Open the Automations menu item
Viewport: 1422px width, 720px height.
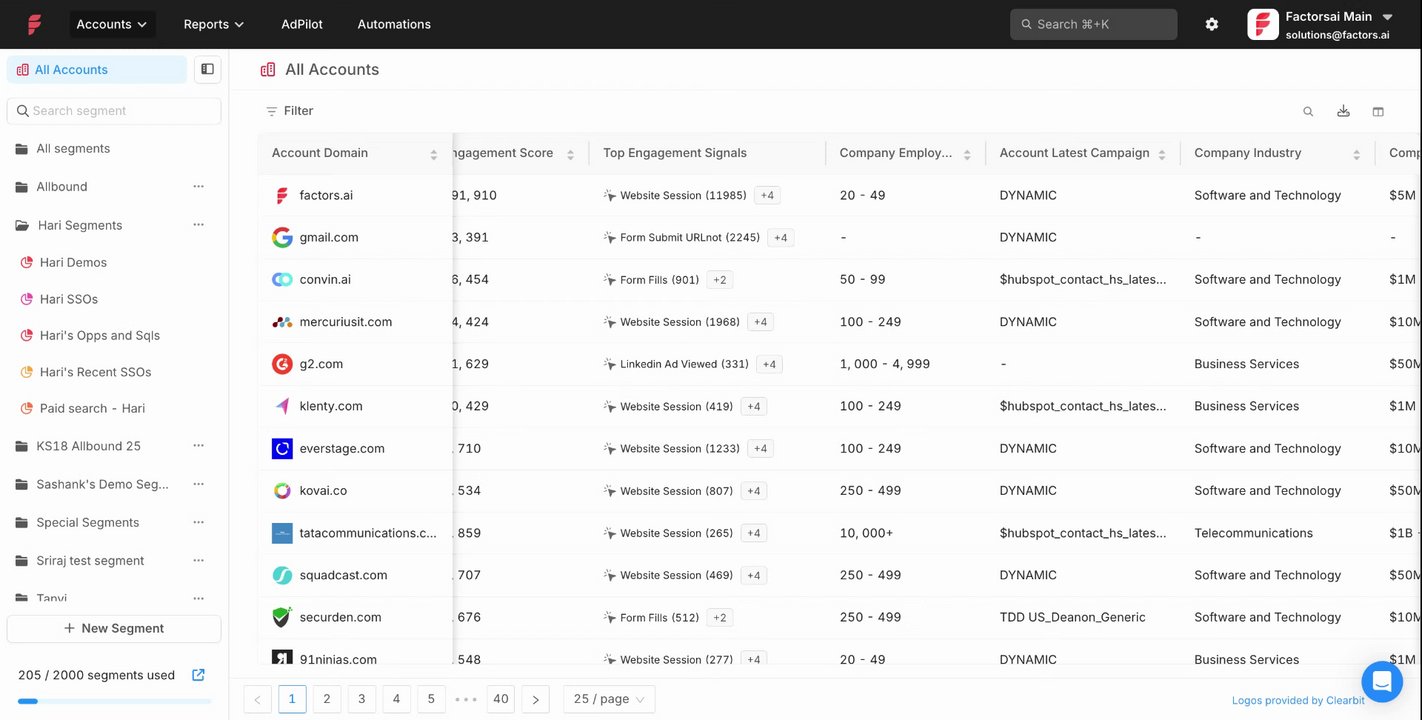point(394,24)
